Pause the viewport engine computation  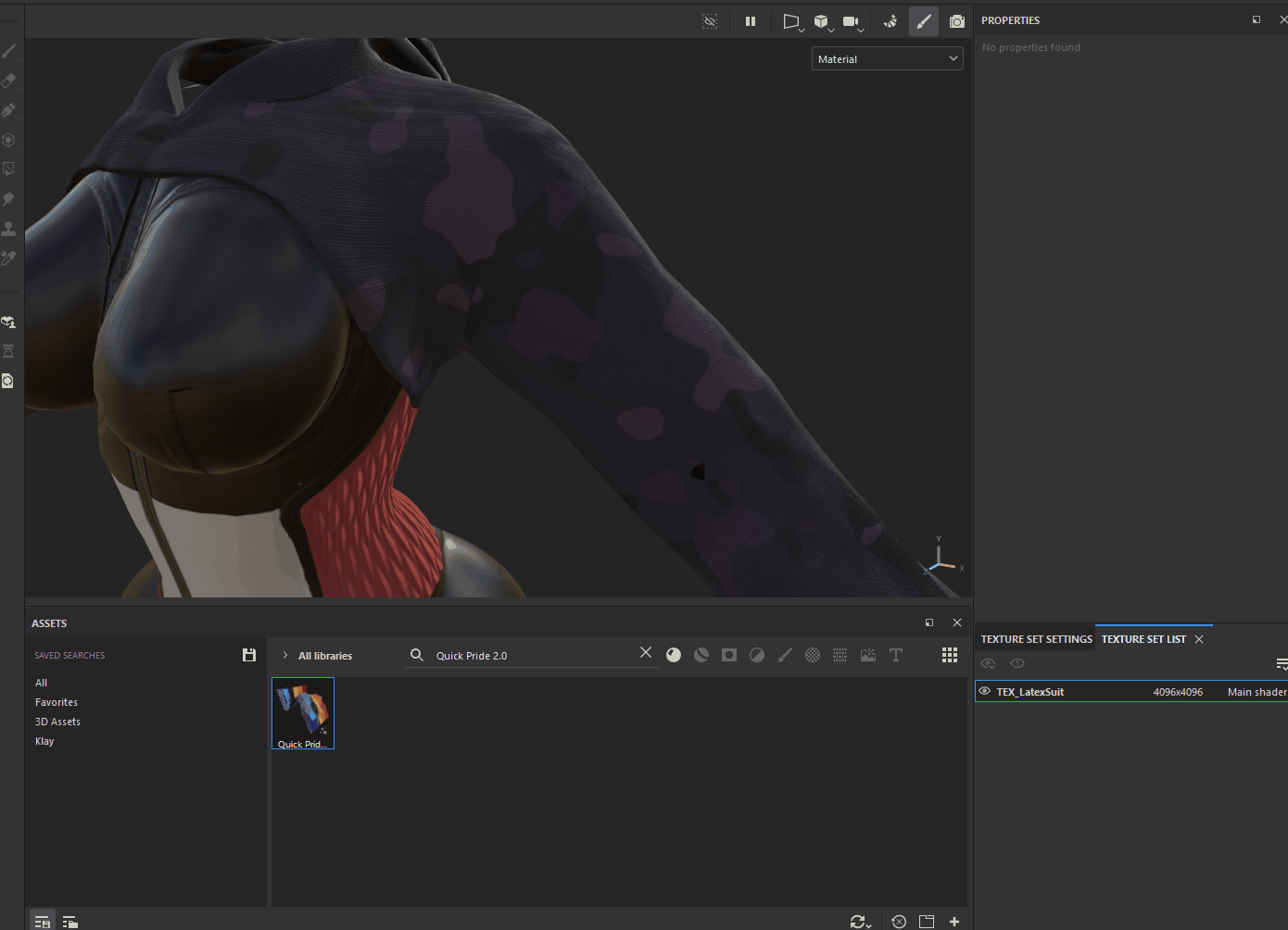[751, 21]
